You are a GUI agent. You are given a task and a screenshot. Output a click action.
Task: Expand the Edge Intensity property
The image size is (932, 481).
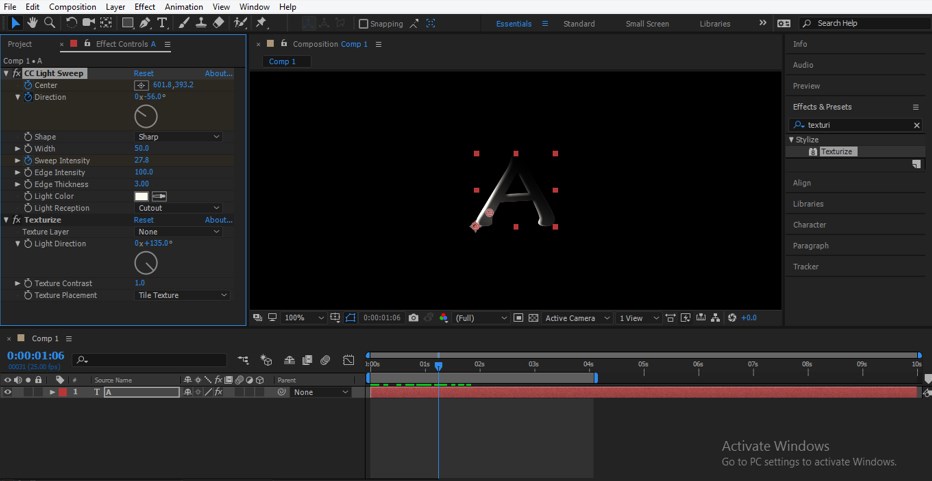[x=17, y=173]
